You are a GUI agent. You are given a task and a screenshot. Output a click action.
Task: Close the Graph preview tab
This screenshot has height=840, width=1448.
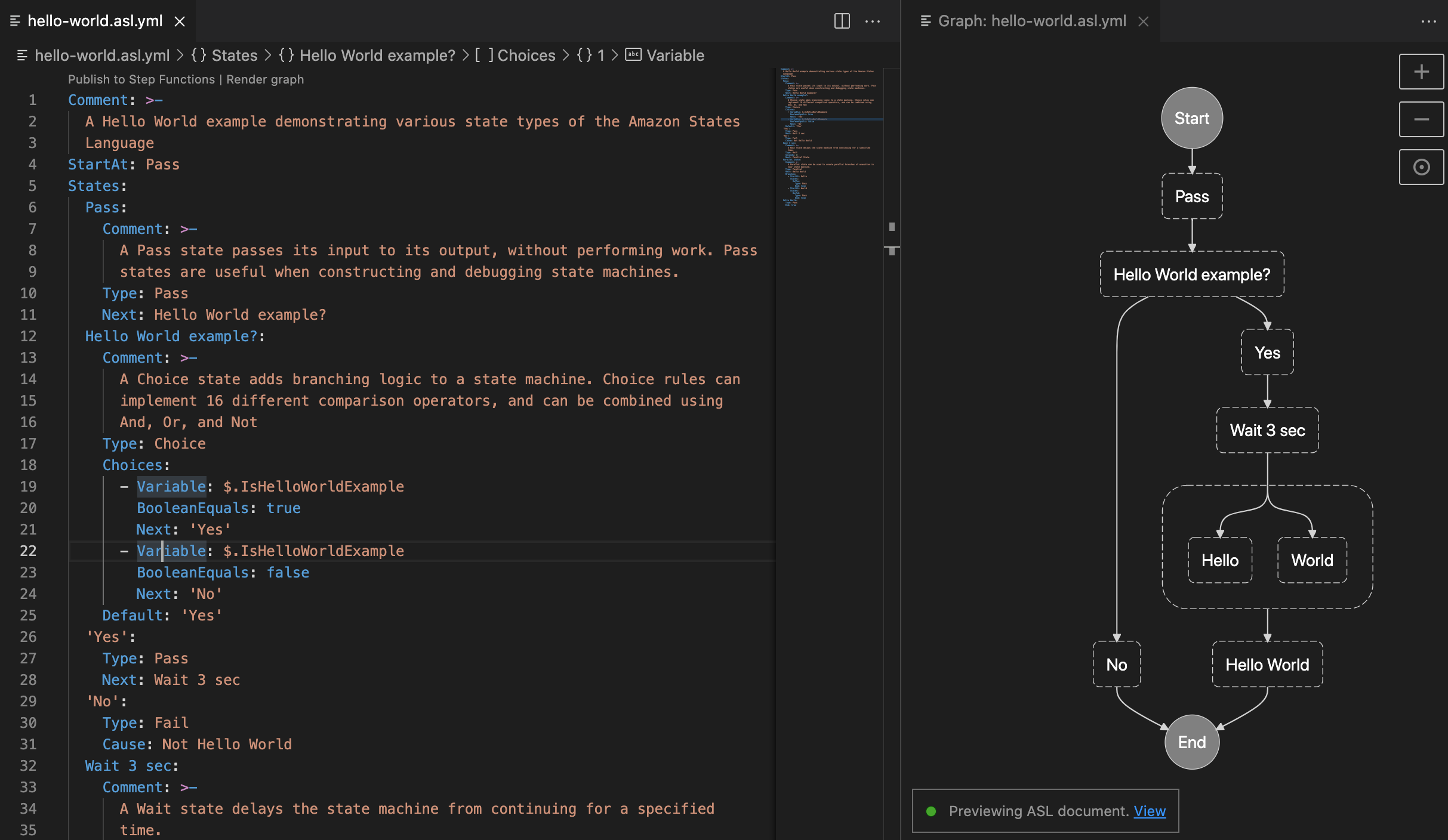1143,21
